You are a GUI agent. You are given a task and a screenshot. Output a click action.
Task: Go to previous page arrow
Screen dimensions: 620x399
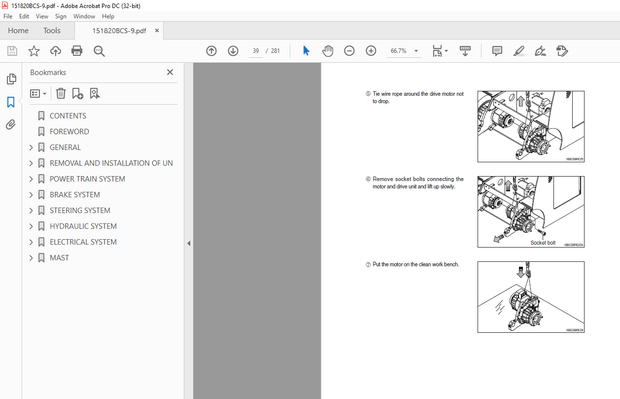[x=212, y=51]
